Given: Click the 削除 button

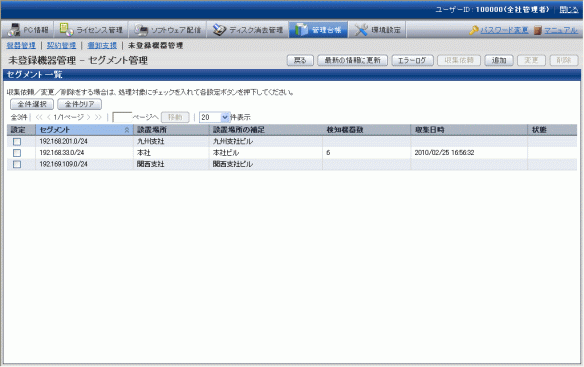Looking at the screenshot, I should tap(564, 60).
